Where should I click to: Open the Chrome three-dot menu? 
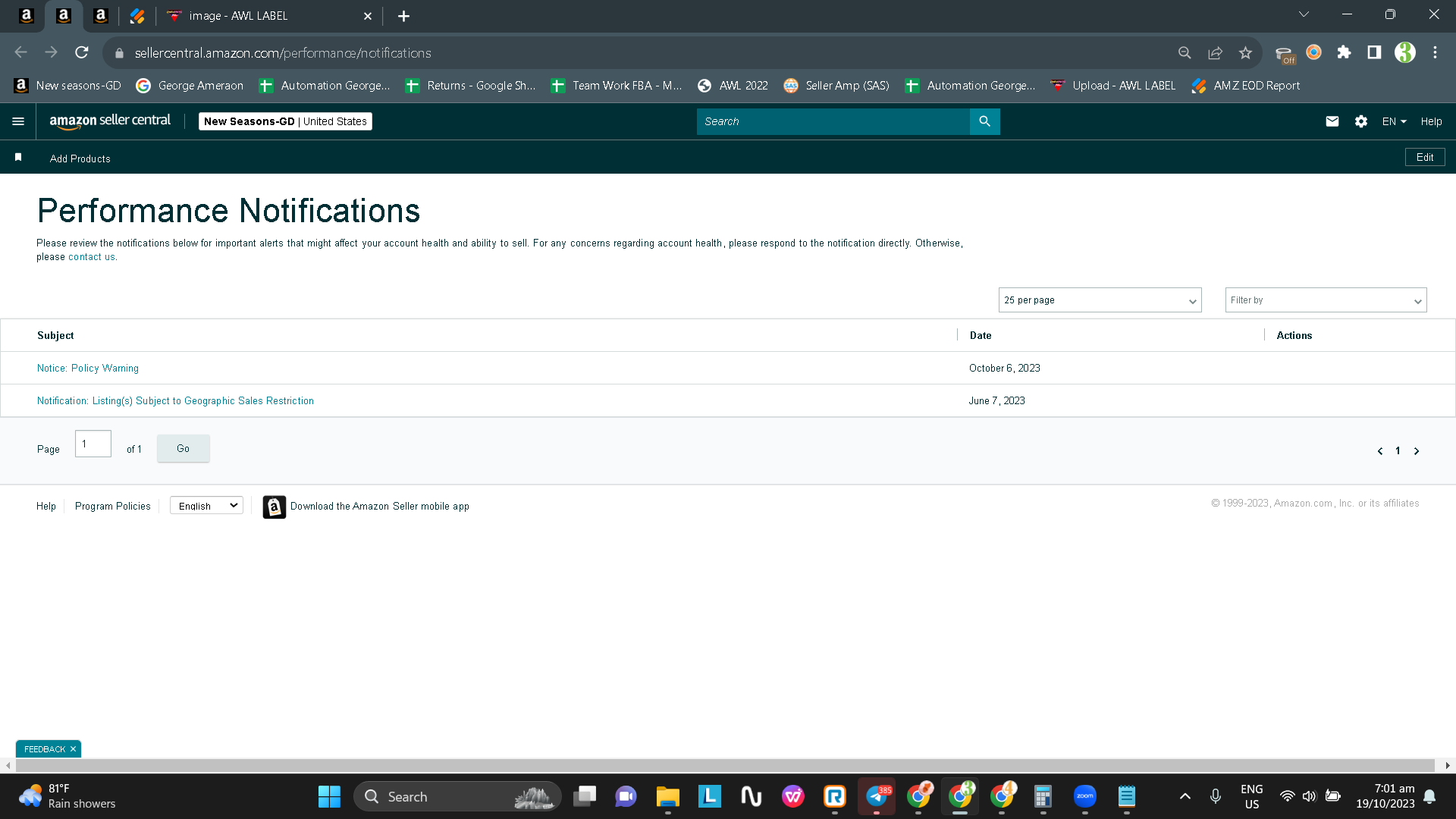(1435, 52)
